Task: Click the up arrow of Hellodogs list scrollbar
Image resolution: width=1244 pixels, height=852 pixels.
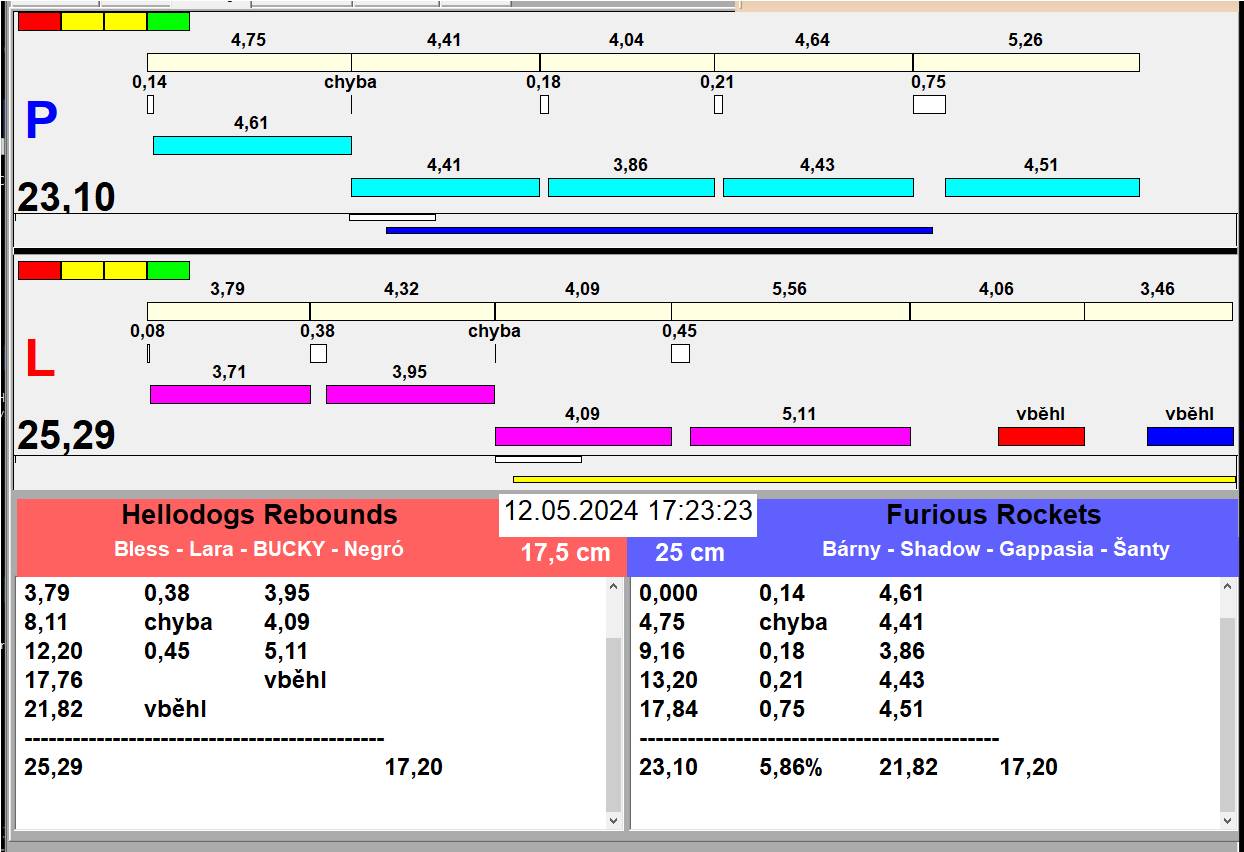Action: pyautogui.click(x=614, y=588)
